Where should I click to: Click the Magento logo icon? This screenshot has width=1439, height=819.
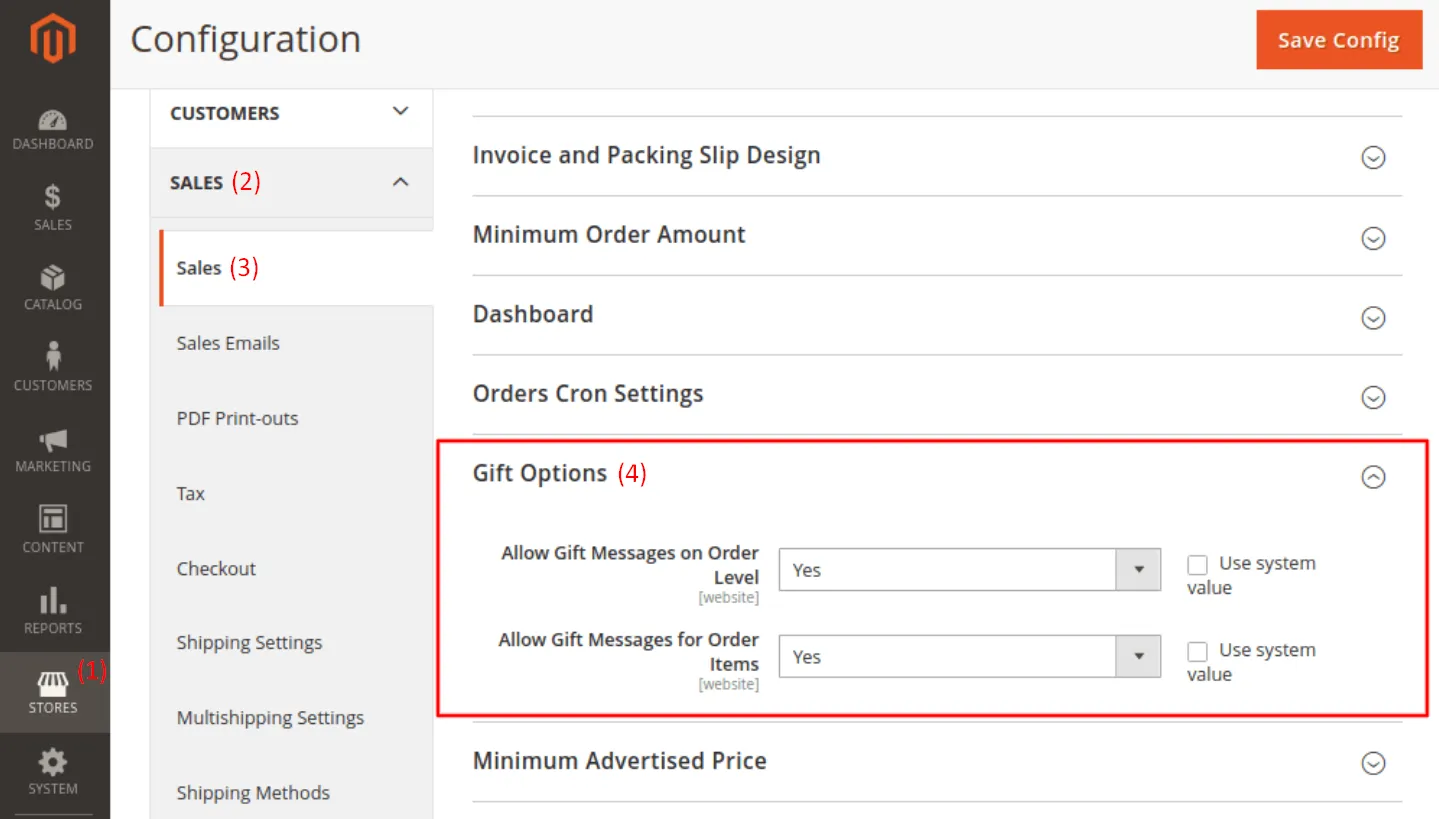(x=53, y=40)
